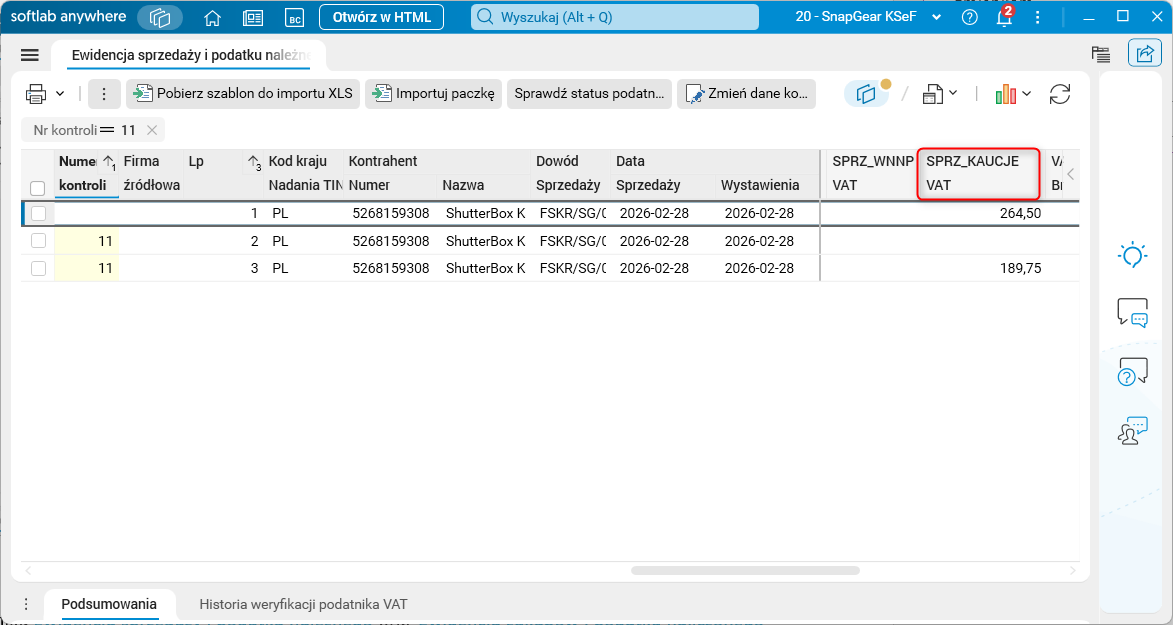Open the user support chat icon in the sidebar
Viewport: 1173px width, 625px height.
1133,430
